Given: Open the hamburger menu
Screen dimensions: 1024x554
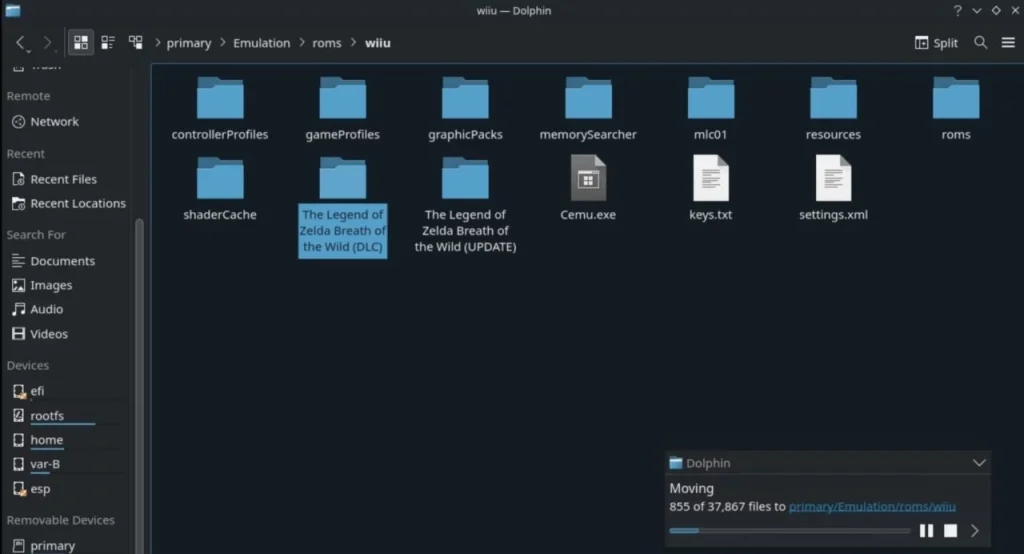Looking at the screenshot, I should 1008,43.
